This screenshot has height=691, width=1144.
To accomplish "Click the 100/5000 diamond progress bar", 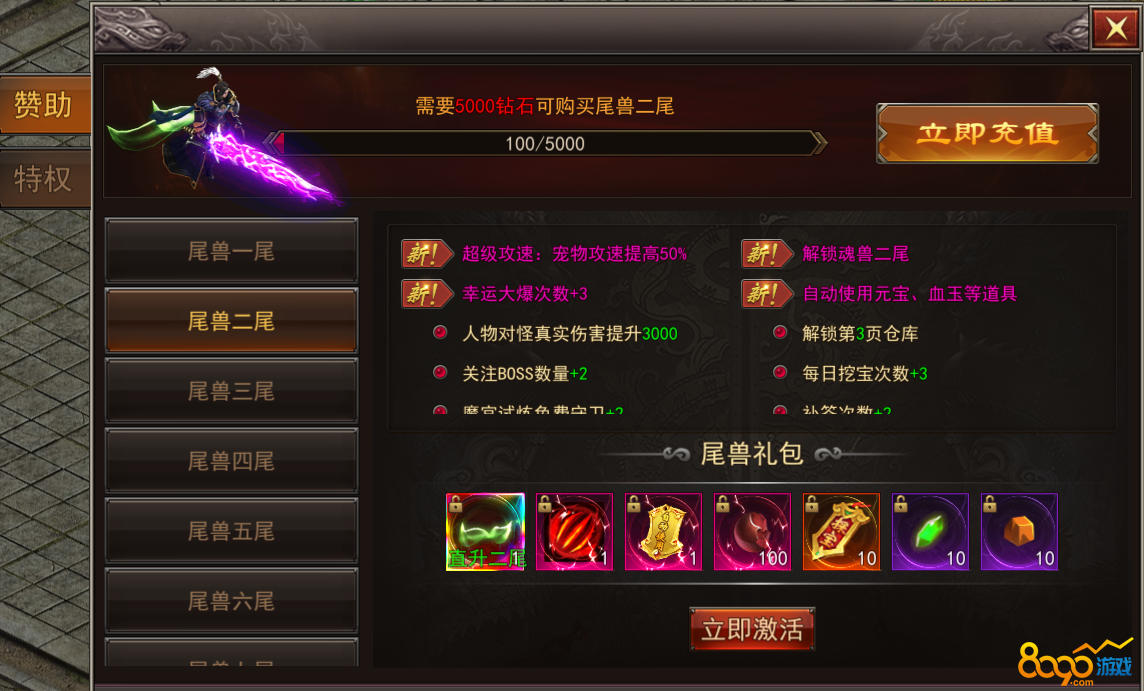I will (545, 144).
